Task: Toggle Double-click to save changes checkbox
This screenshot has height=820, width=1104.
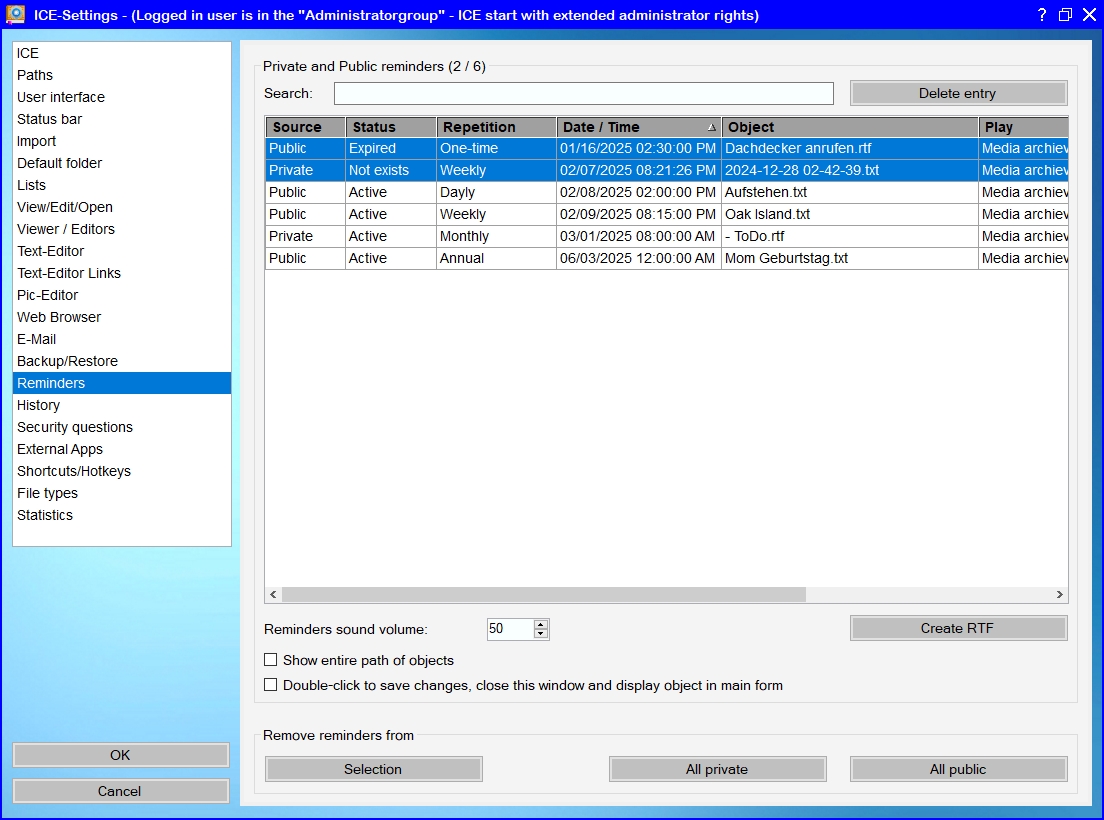Action: pos(271,685)
